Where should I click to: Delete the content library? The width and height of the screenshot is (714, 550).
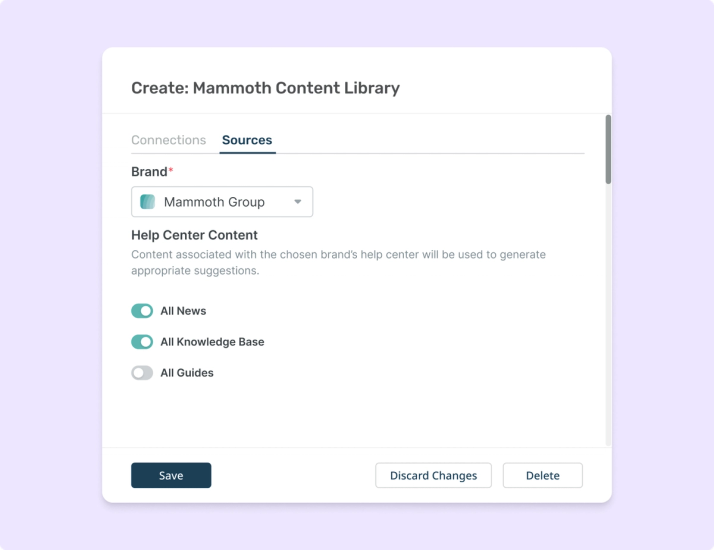coord(543,475)
